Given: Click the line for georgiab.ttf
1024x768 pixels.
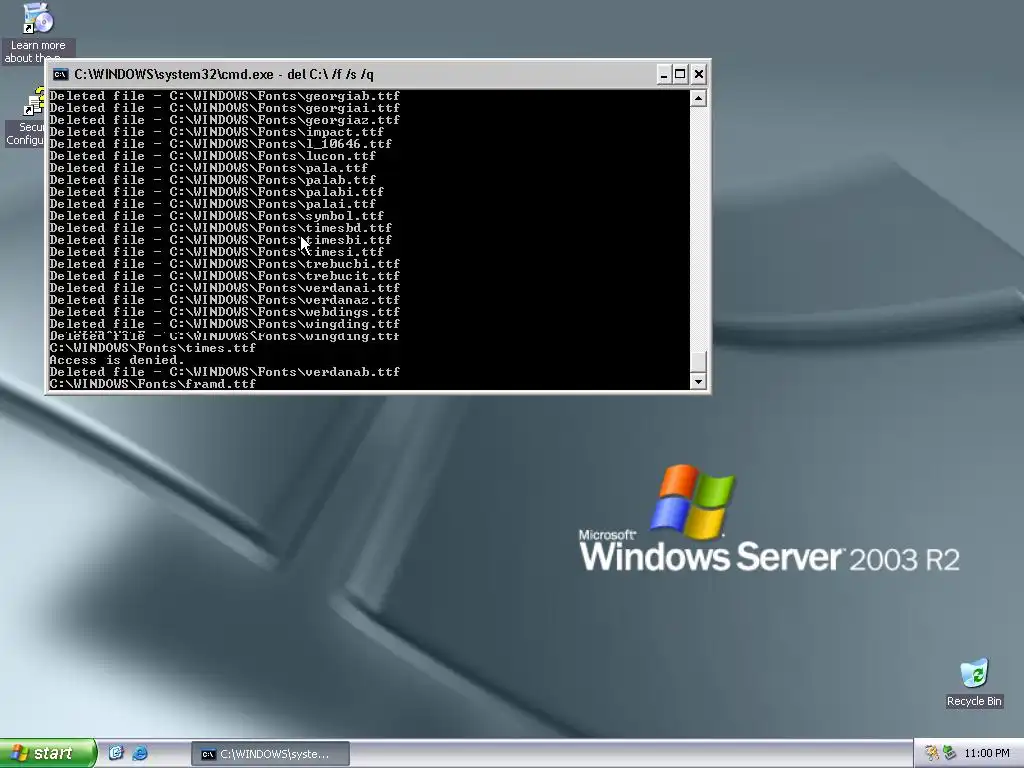Looking at the screenshot, I should (225, 96).
